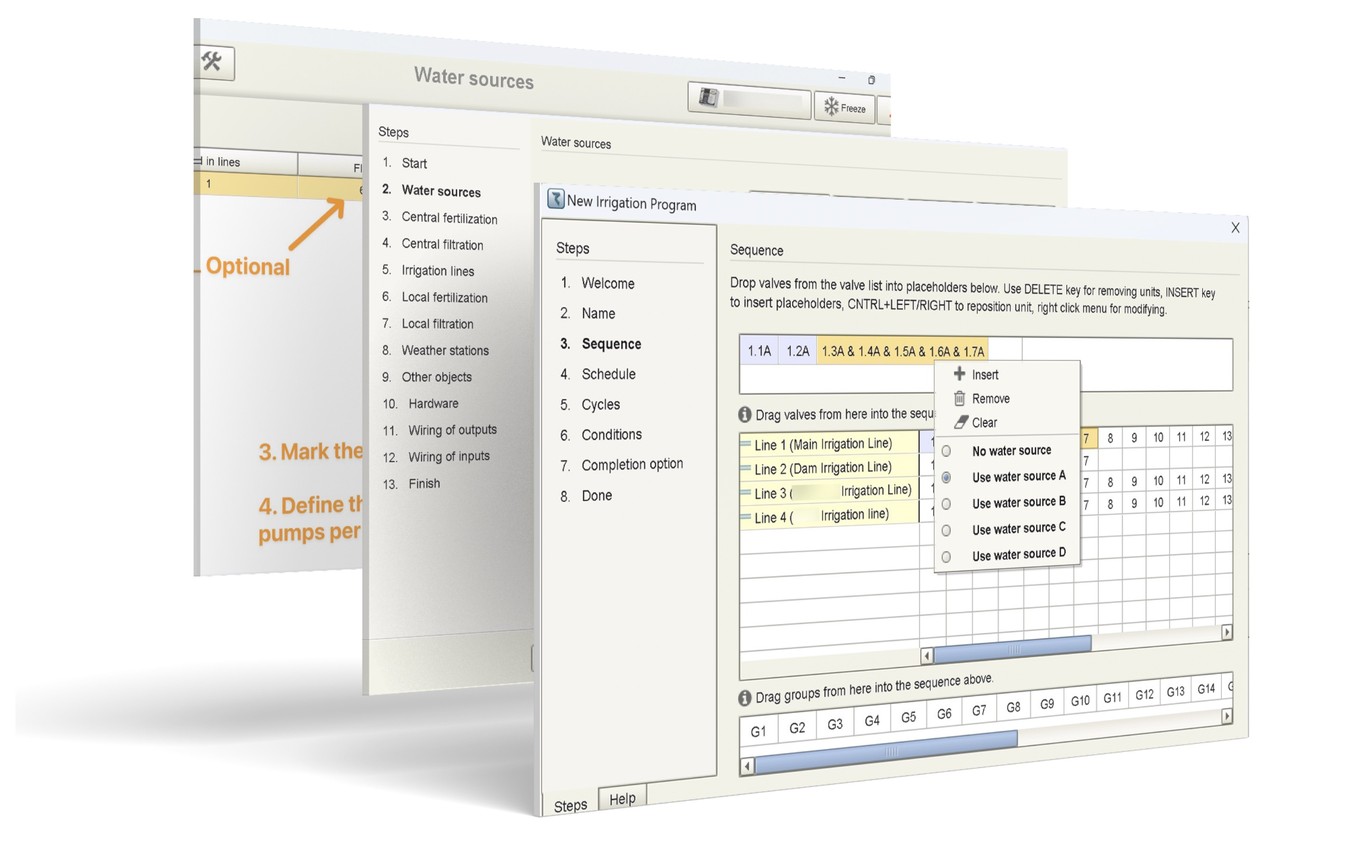Open the Cycles step
The width and height of the screenshot is (1350, 864).
pos(600,404)
